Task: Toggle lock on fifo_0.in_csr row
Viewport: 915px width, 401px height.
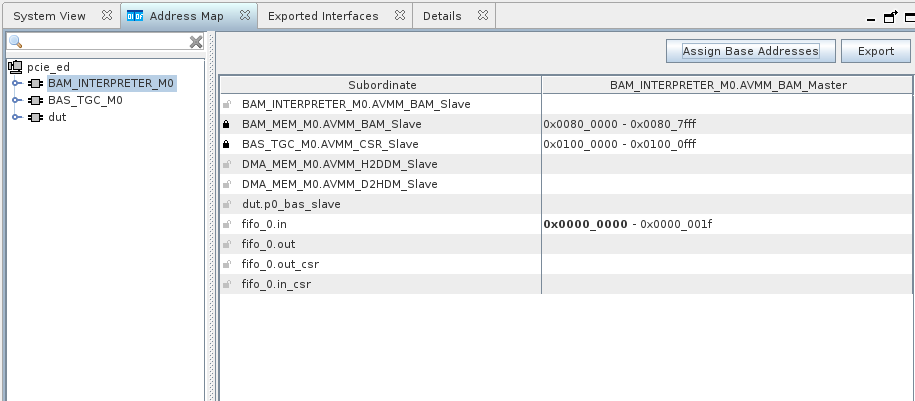Action: [226, 284]
